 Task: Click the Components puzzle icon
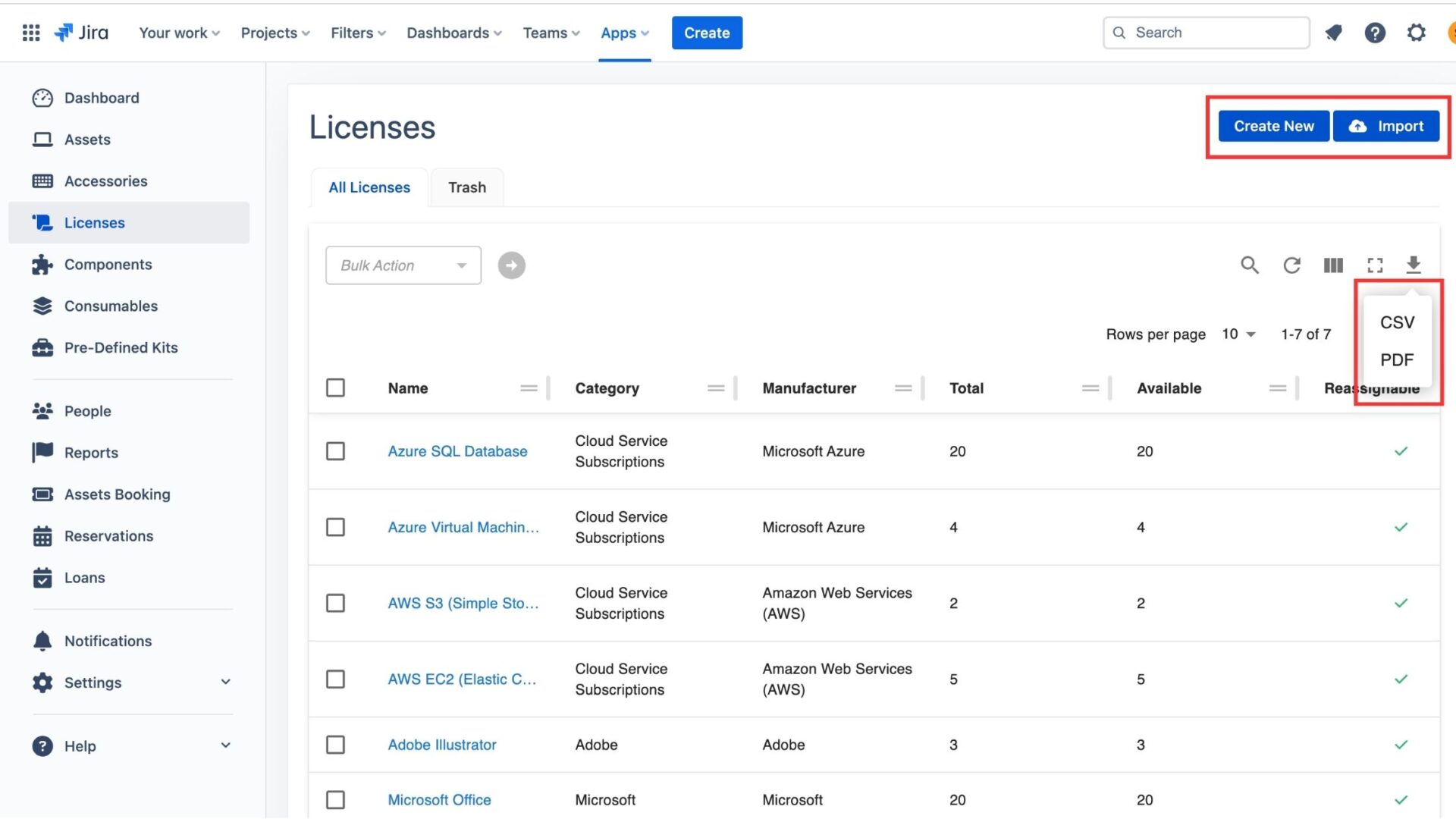pyautogui.click(x=42, y=264)
